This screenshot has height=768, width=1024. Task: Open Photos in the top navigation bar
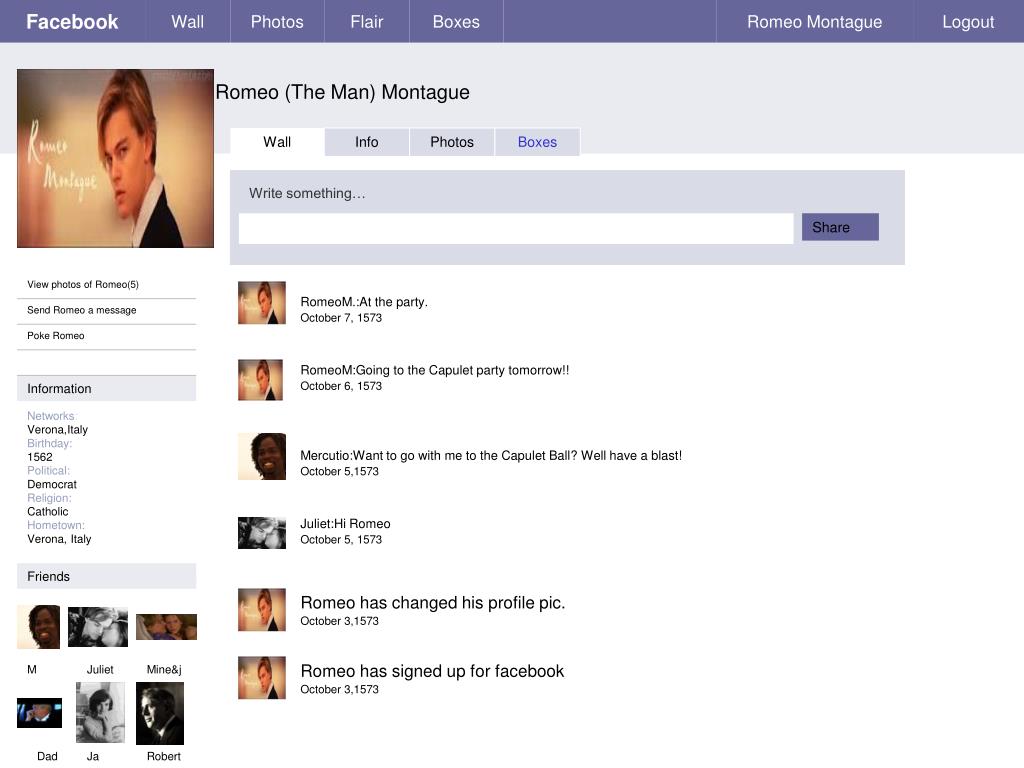pyautogui.click(x=277, y=22)
